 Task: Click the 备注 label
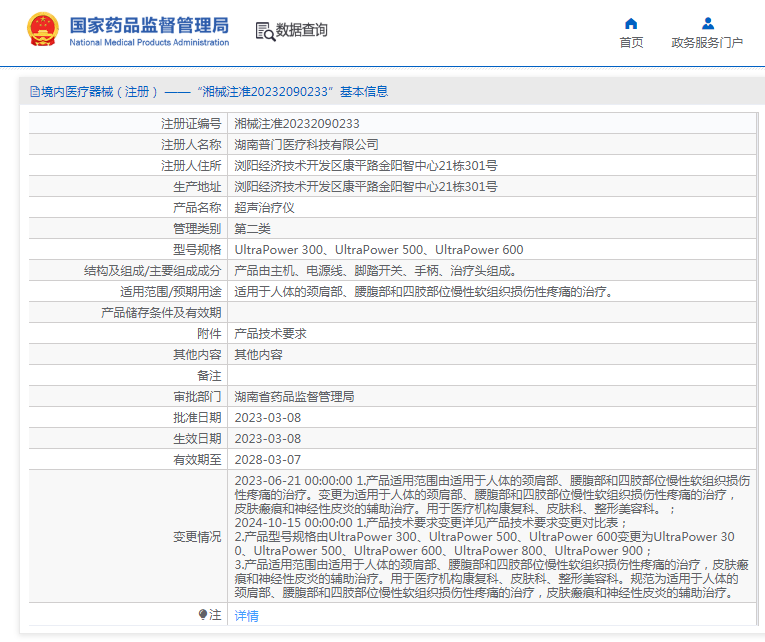[x=209, y=376]
